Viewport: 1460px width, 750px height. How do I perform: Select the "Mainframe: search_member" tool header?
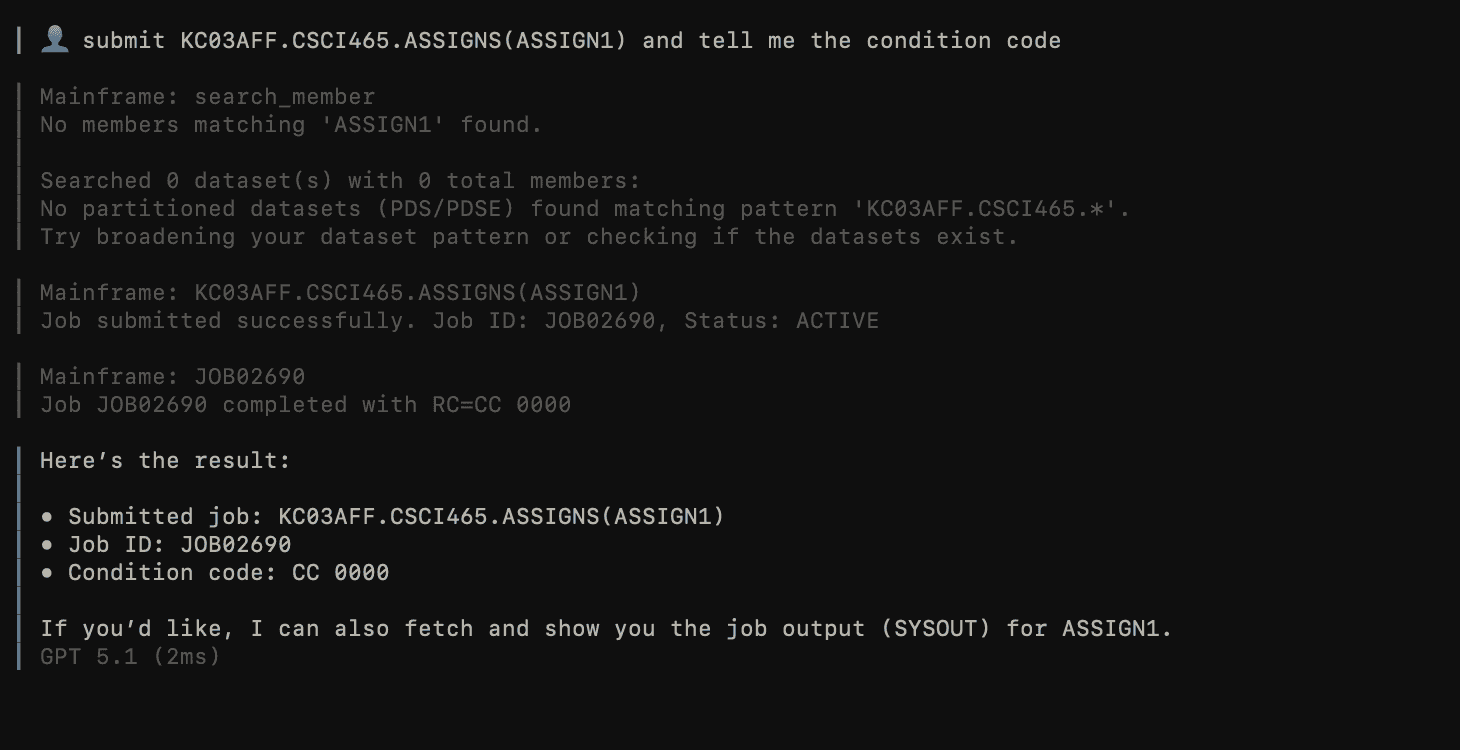click(207, 97)
